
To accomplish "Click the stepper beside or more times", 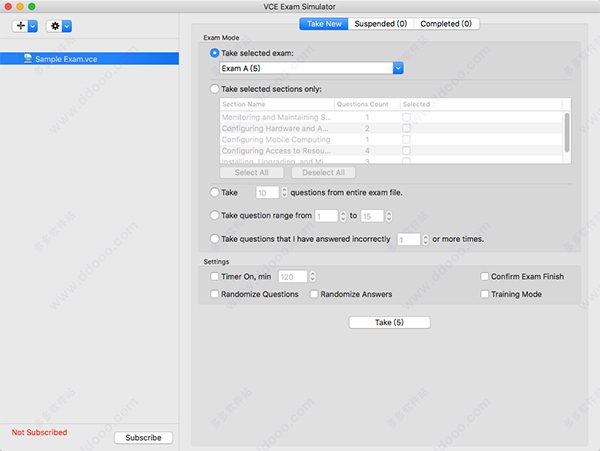I will click(x=425, y=239).
